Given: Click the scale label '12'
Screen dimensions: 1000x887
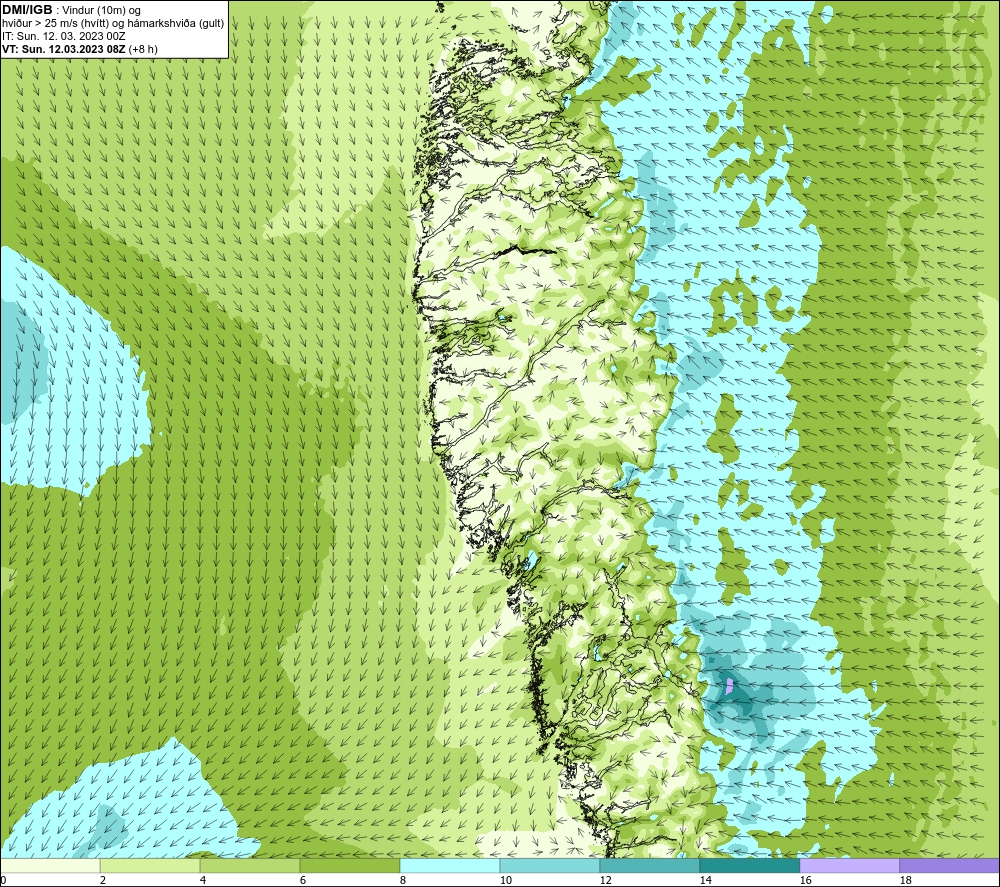Looking at the screenshot, I should [606, 881].
